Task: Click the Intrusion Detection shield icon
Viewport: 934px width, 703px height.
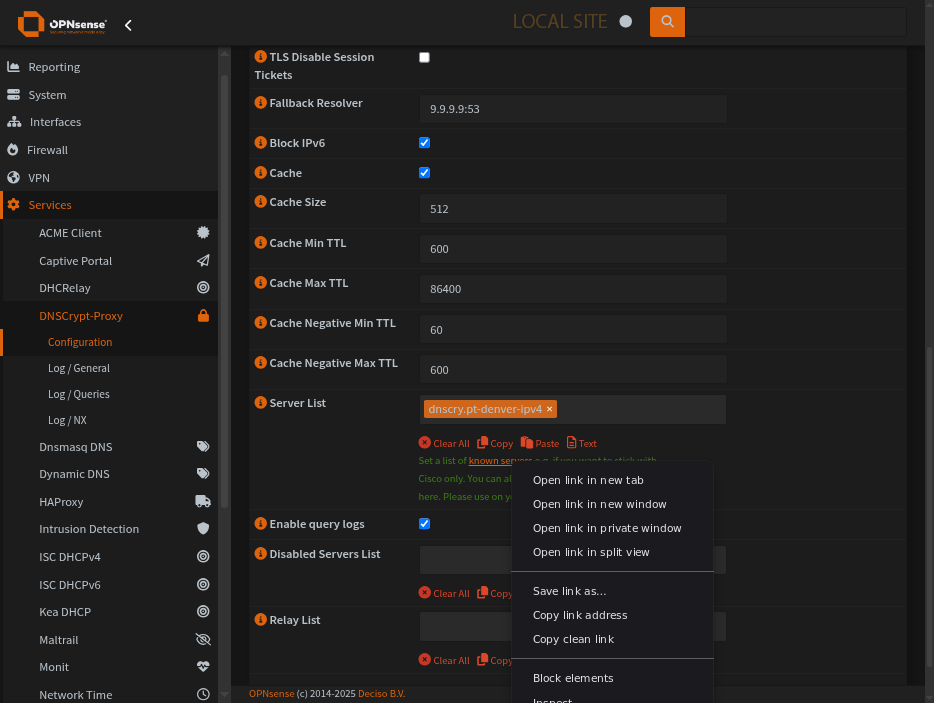Action: coord(203,528)
